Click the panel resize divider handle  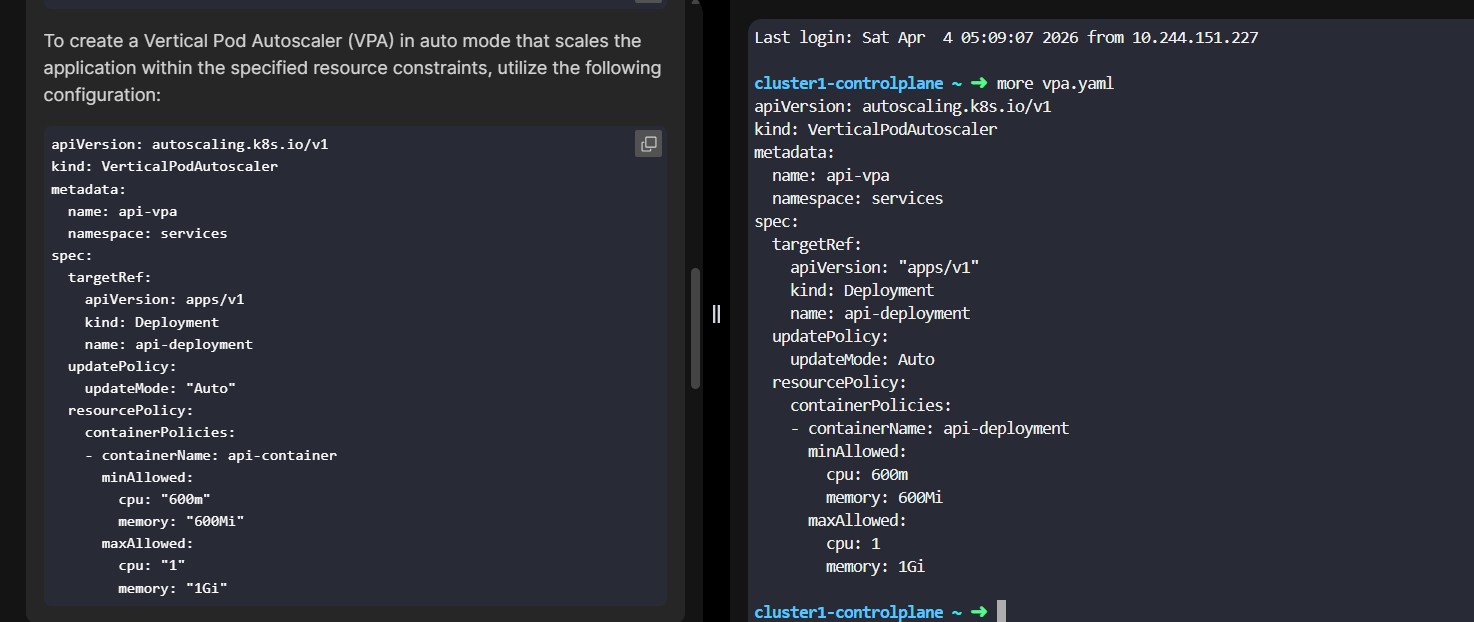716,314
